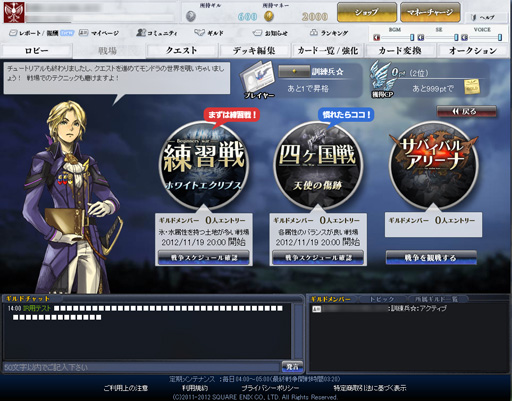Click the ショップ gold button
Screen dimensions: 512x401
click(x=367, y=12)
